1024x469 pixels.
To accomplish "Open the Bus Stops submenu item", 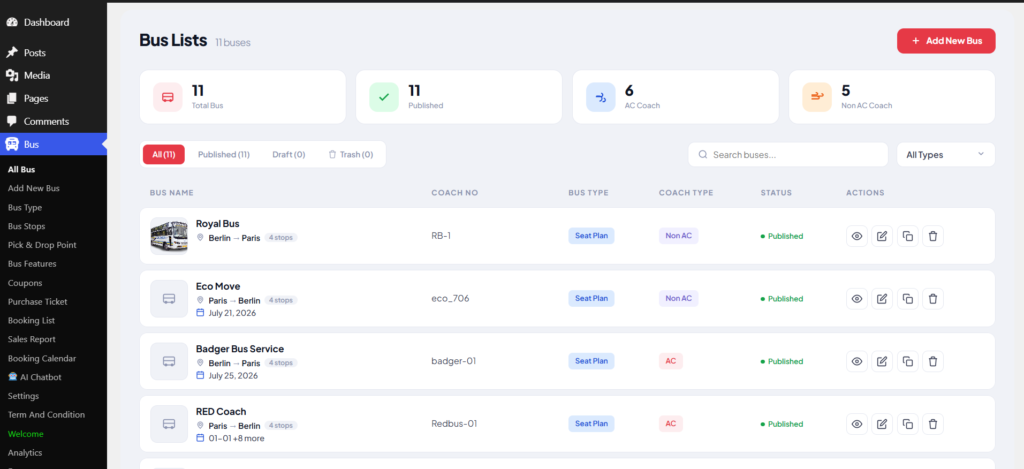I will coord(26,226).
